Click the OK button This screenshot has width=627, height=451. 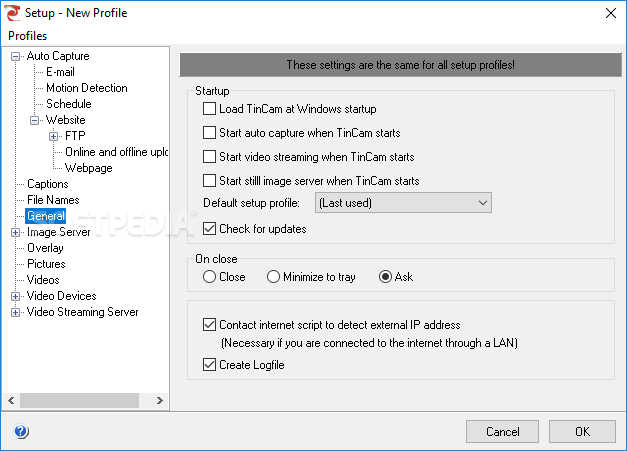(x=582, y=431)
